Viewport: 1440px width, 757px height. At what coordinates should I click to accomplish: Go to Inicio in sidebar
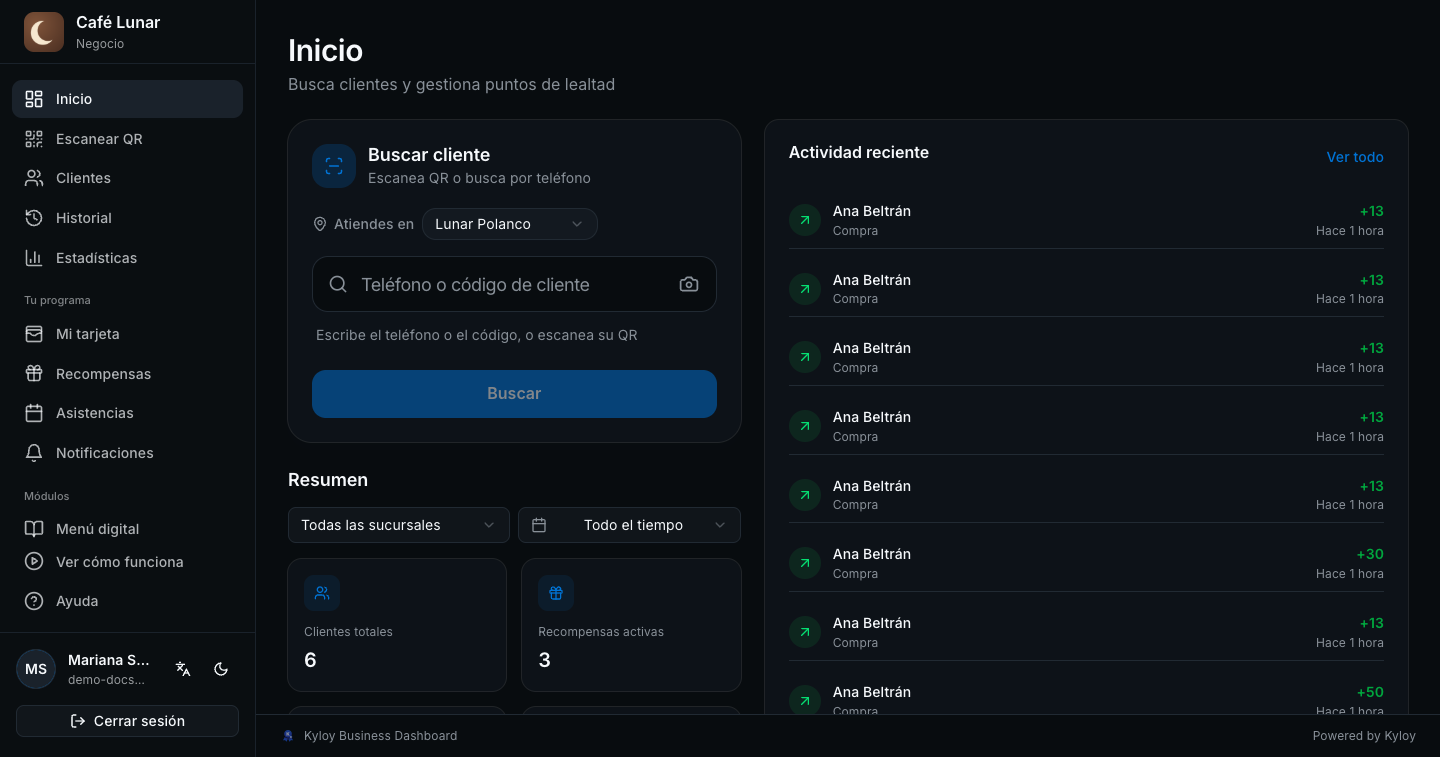pyautogui.click(x=127, y=99)
